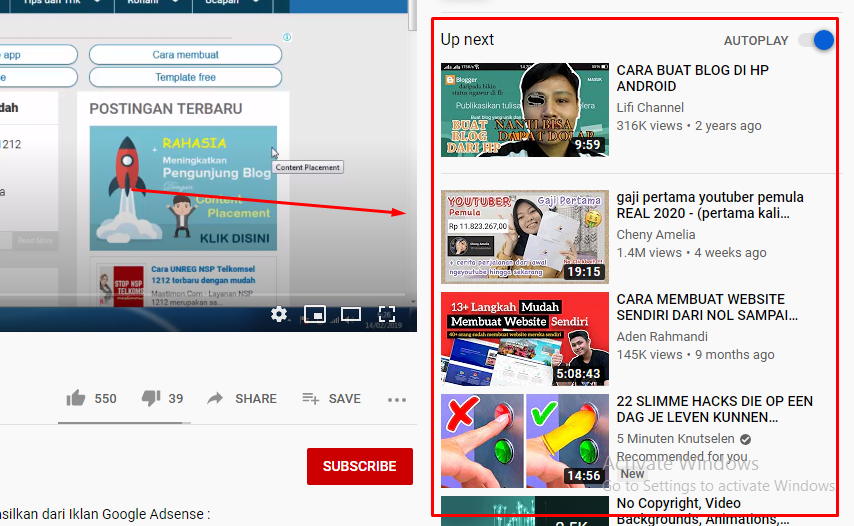Click the save-to-playlist icon
The height and width of the screenshot is (526, 854).
(x=310, y=399)
